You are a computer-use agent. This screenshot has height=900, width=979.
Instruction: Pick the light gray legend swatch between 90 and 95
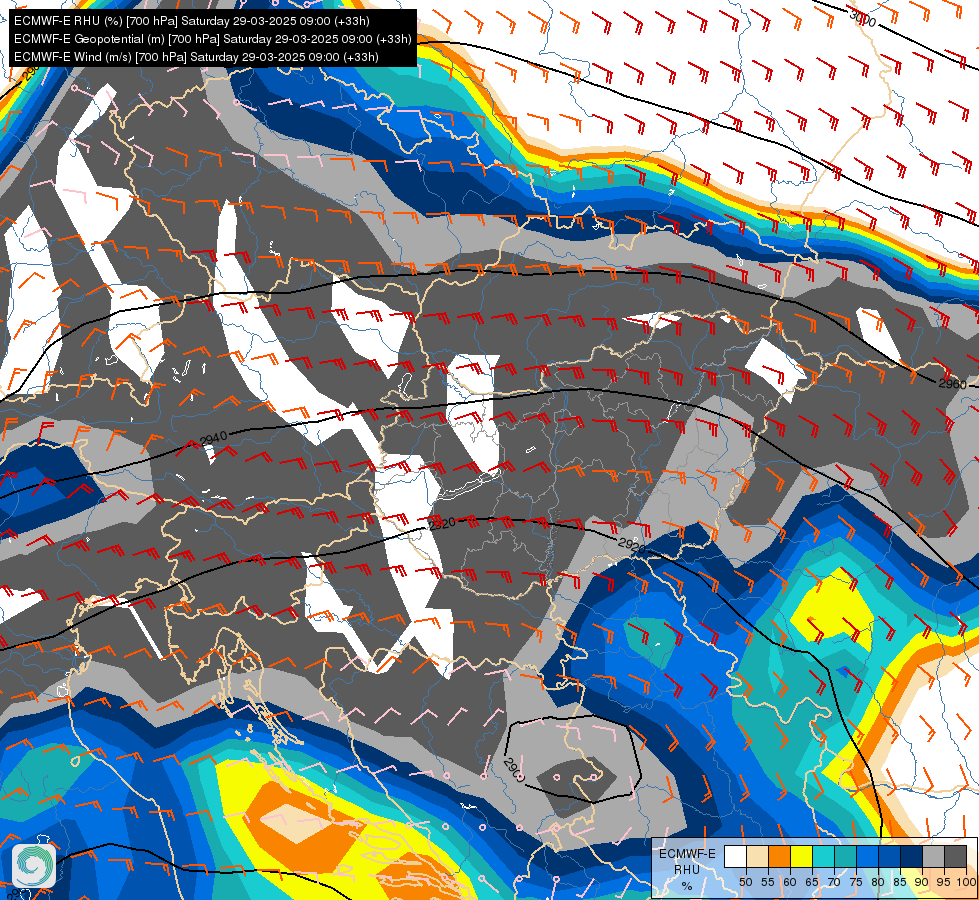pyautogui.click(x=933, y=856)
